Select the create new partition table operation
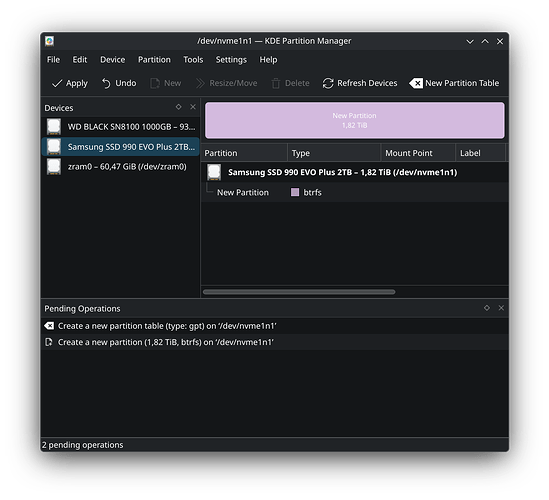Image resolution: width=549 pixels, height=500 pixels. (274, 326)
